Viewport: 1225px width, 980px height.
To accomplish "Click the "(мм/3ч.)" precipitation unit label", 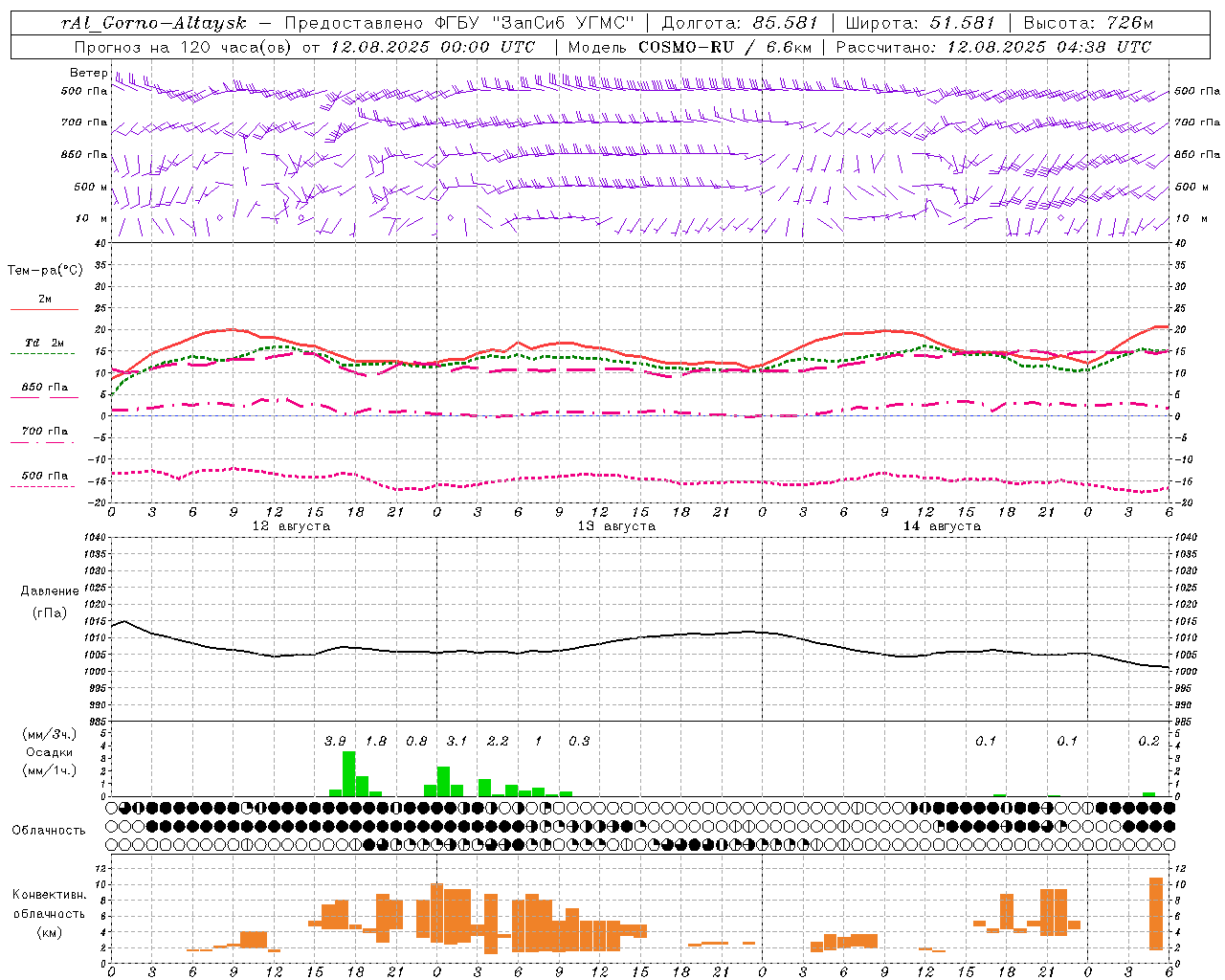I will click(x=50, y=734).
